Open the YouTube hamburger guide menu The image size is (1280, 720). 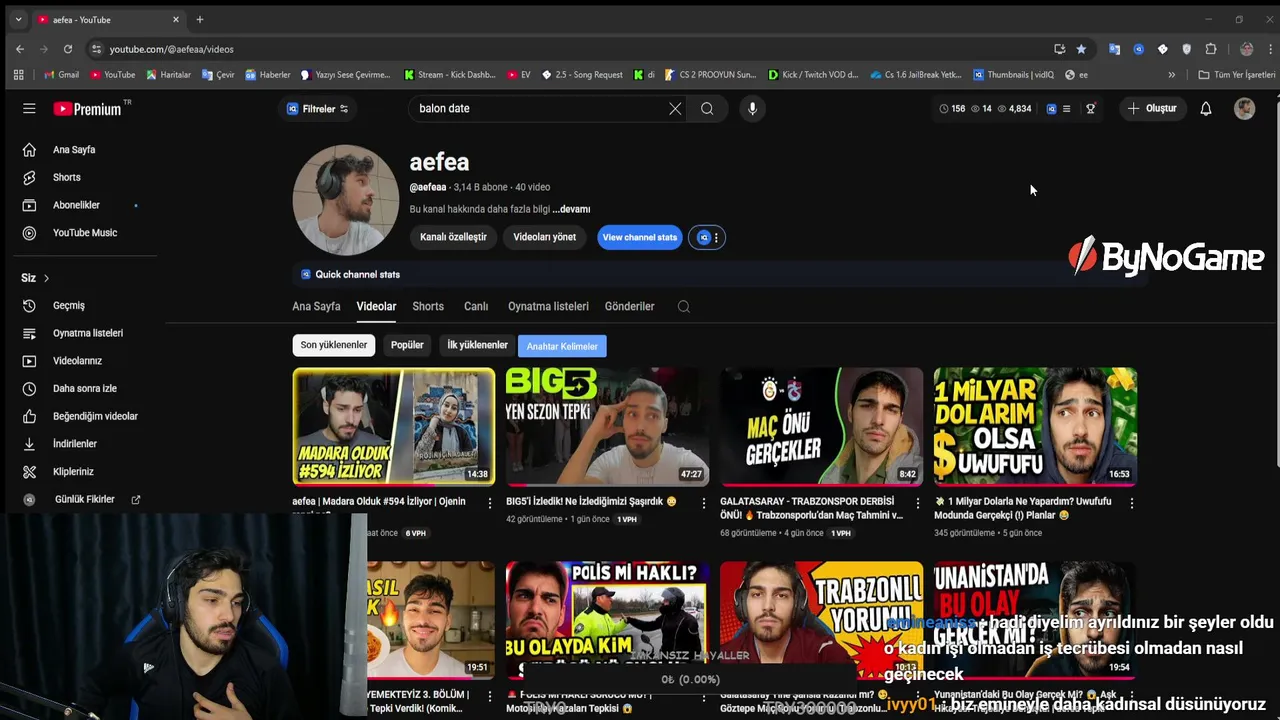(29, 108)
